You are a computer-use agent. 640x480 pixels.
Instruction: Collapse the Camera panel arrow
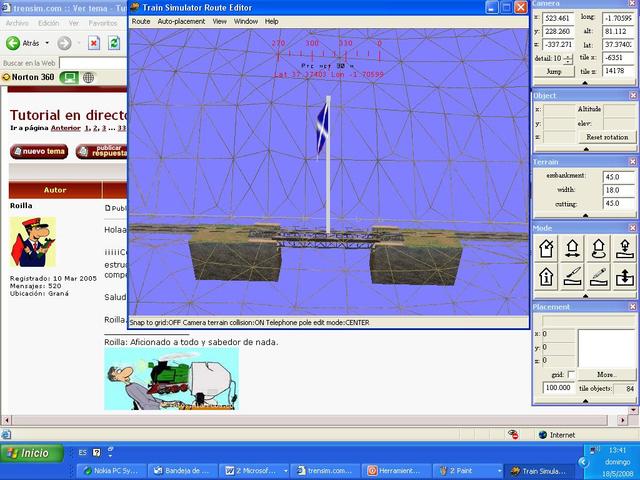(586, 83)
